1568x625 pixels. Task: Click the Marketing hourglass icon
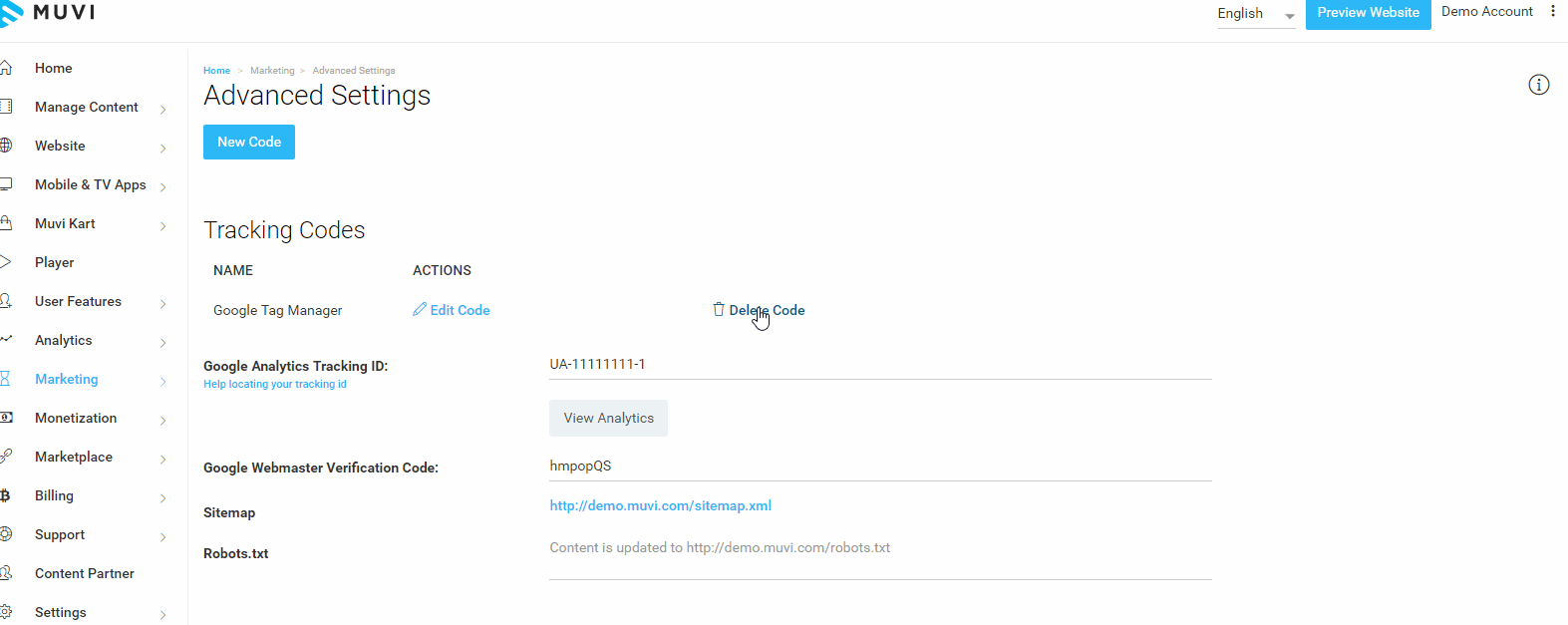pyautogui.click(x=6, y=379)
